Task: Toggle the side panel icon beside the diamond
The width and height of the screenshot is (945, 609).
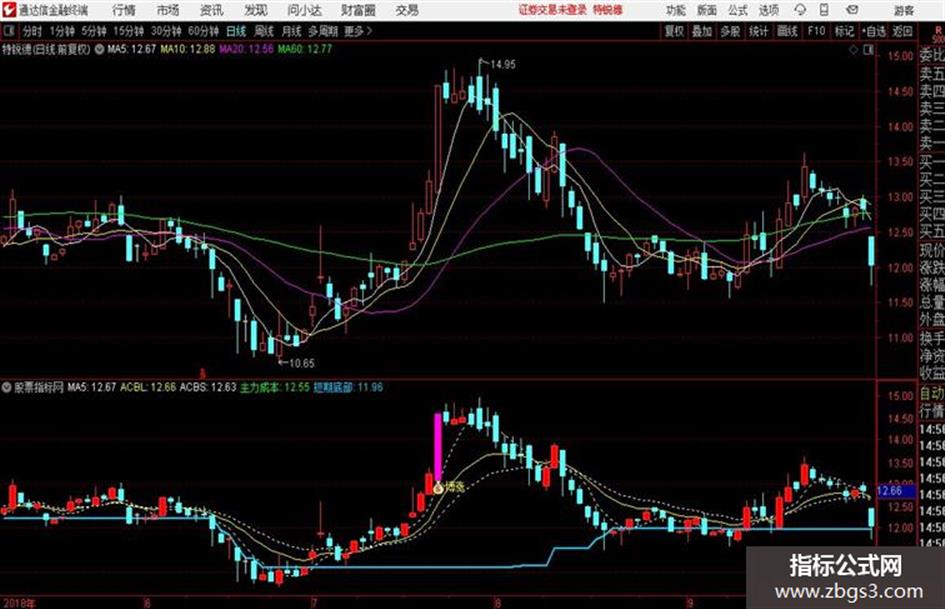Action: (868, 50)
